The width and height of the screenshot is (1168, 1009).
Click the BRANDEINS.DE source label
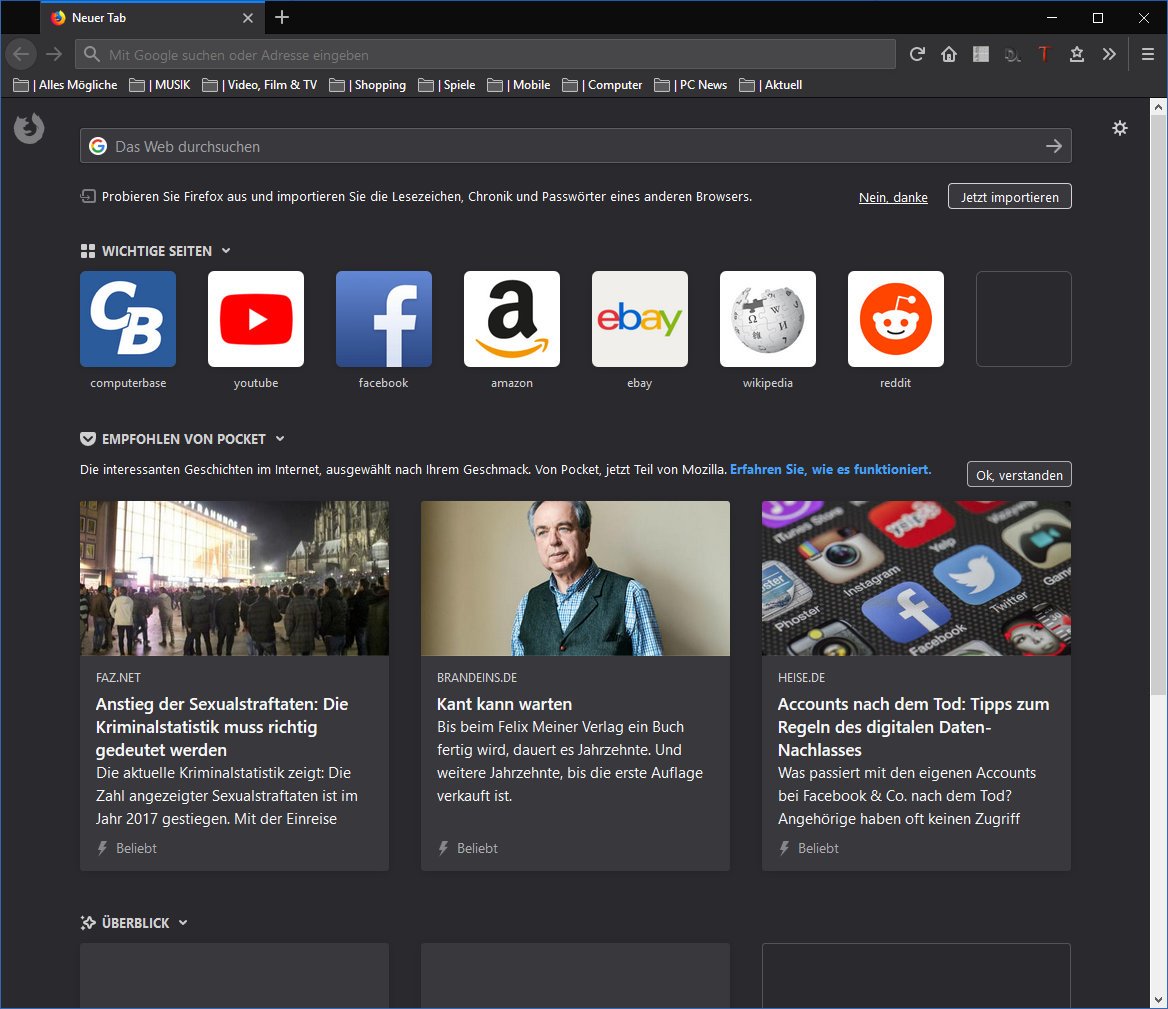coord(477,678)
